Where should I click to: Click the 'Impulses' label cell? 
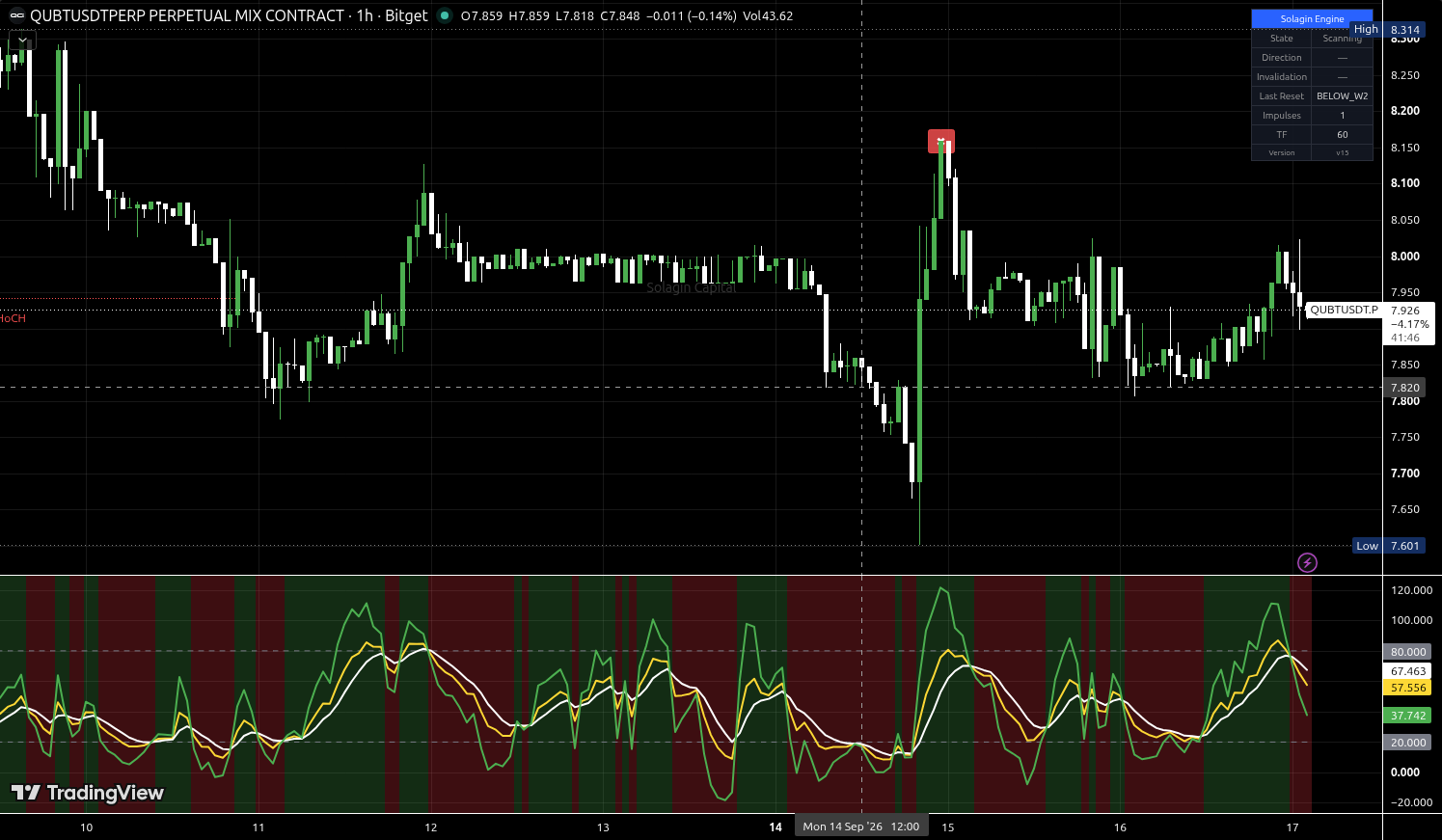pos(1281,116)
